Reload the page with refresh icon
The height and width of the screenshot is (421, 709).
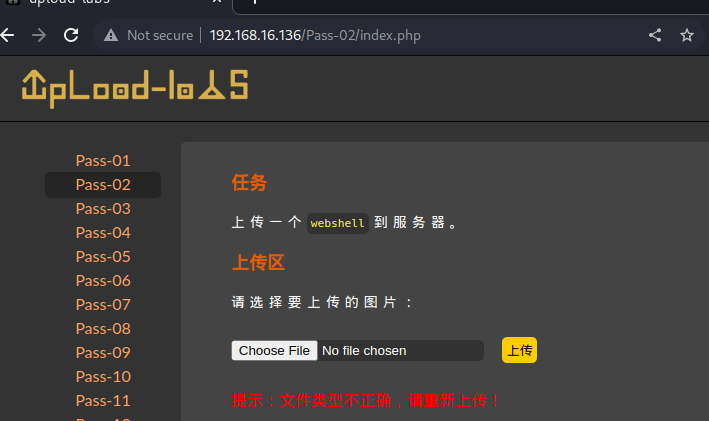tap(71, 35)
